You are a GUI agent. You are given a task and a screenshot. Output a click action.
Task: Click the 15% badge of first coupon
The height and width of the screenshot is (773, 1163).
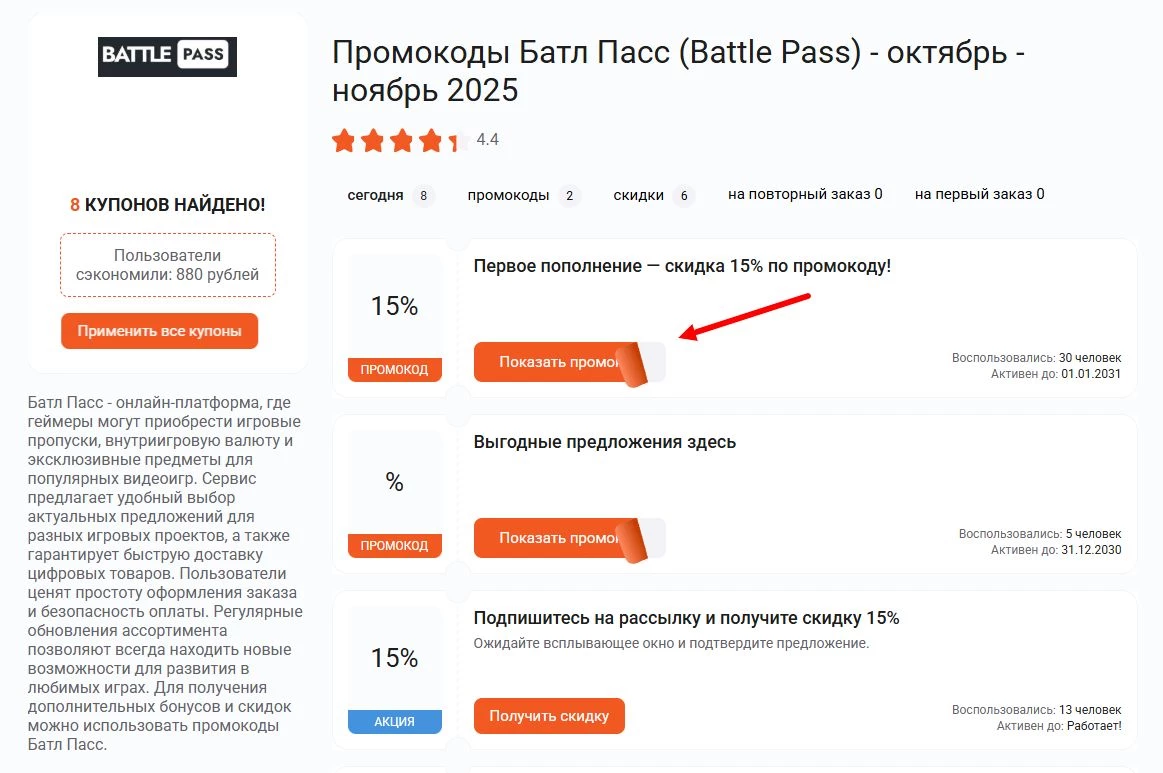tap(394, 305)
